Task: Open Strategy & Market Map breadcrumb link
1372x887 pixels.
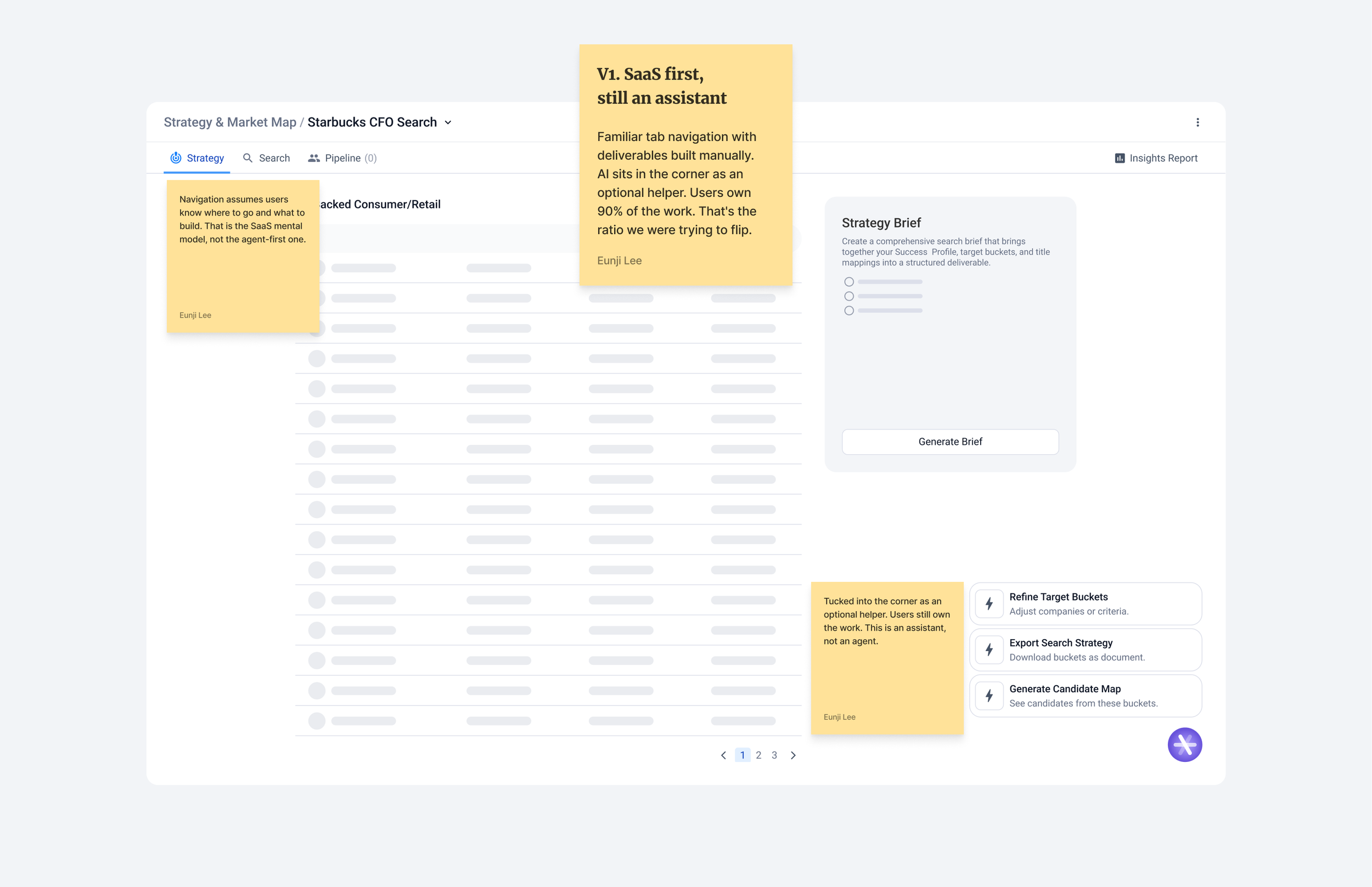Action: pyautogui.click(x=230, y=122)
